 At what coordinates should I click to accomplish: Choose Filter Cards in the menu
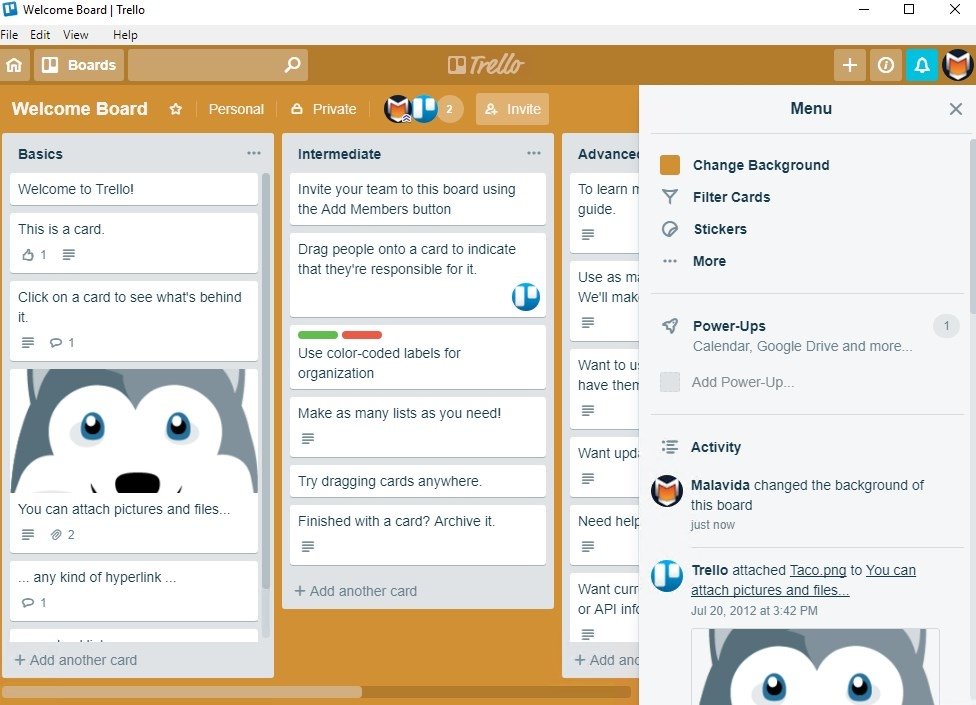[x=731, y=197]
